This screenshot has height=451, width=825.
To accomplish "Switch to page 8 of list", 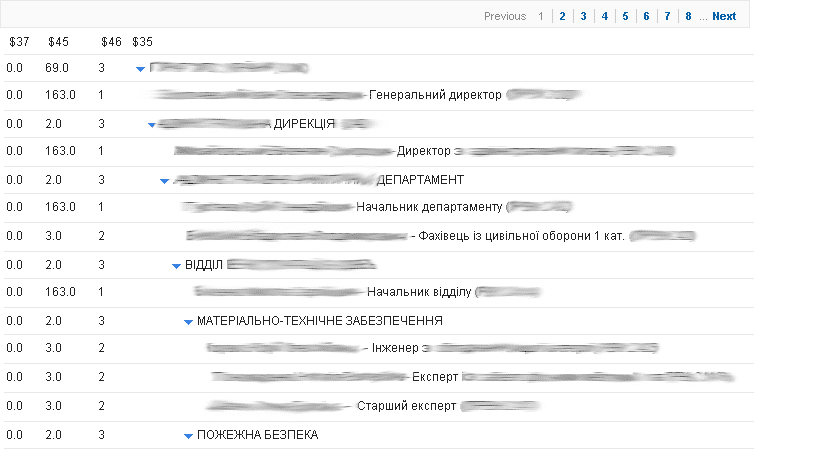I will (x=688, y=16).
